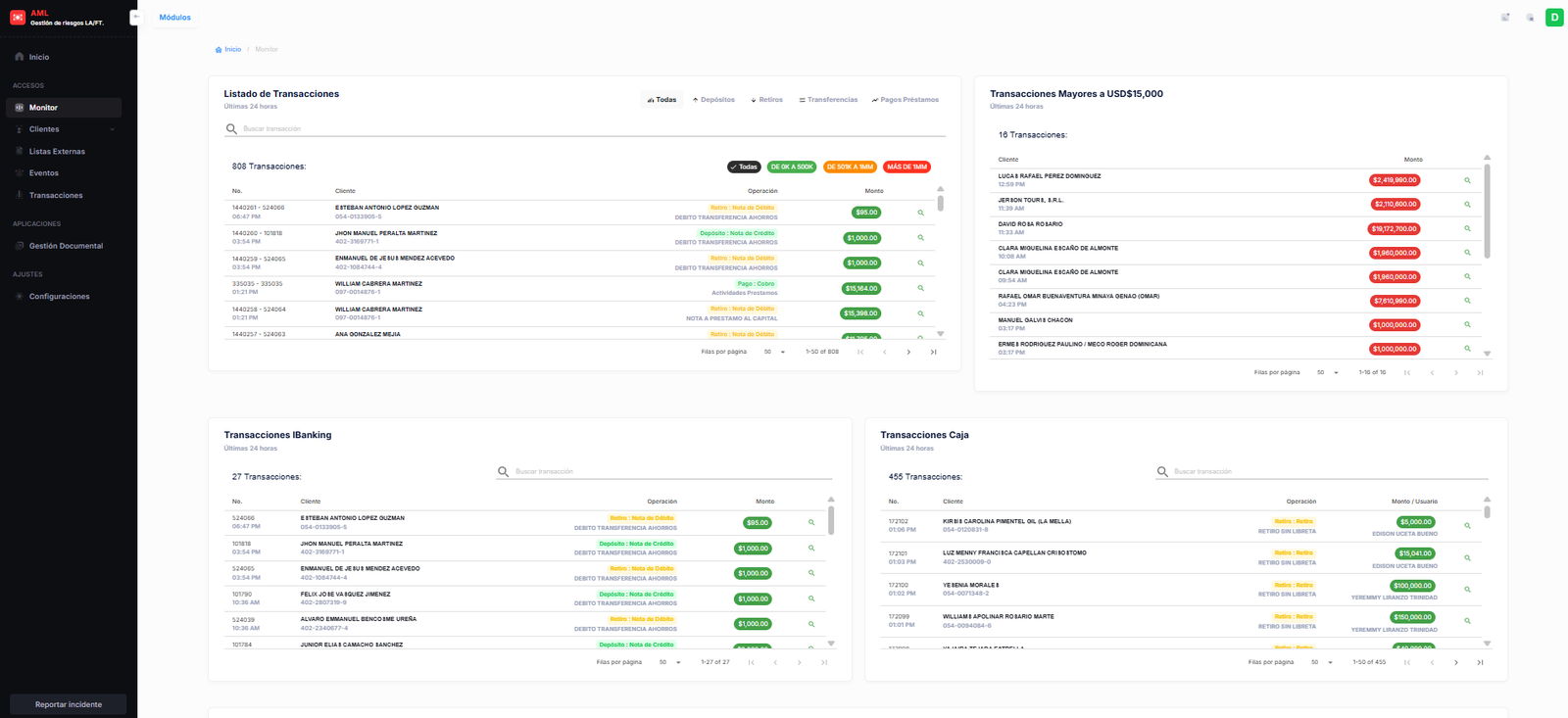Click the Inicio home icon in breadcrumb
Viewport: 1568px width, 718px height.
coord(219,49)
